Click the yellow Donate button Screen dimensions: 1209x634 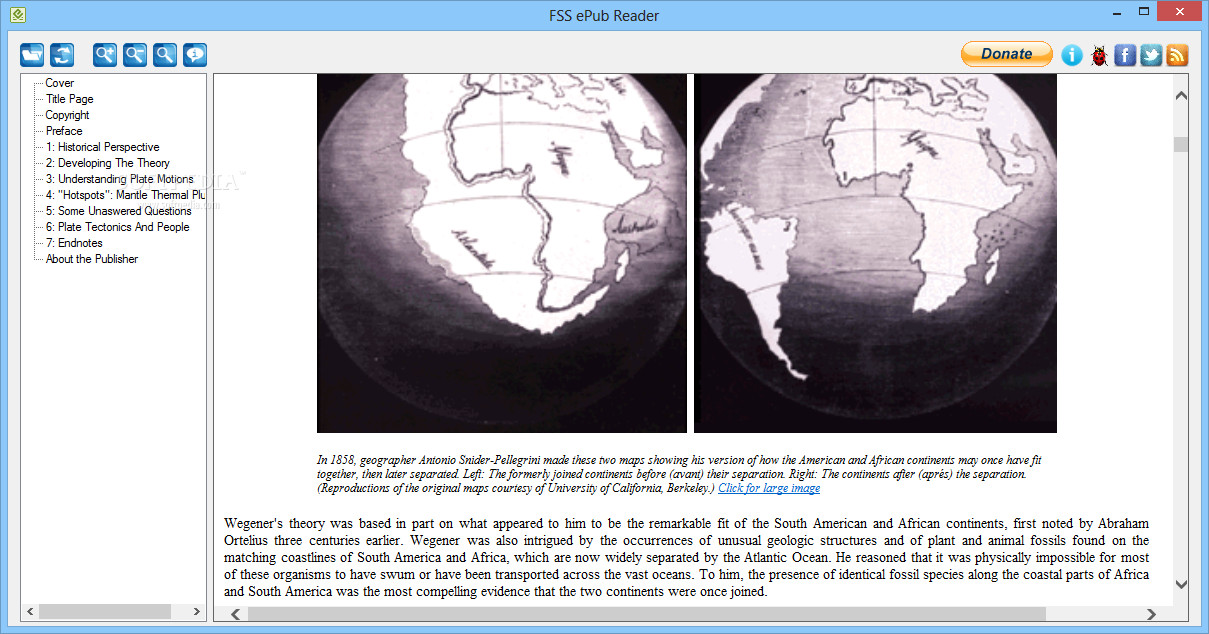(x=1007, y=54)
